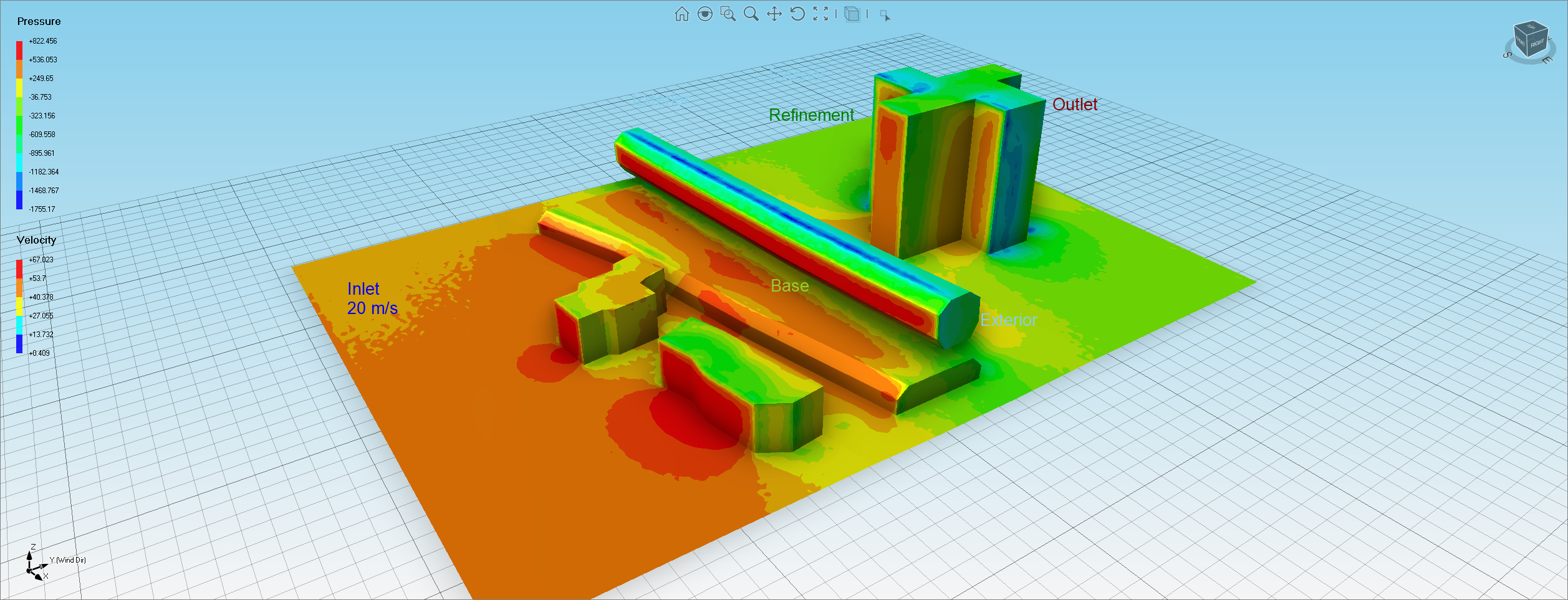Screen dimensions: 1568x600
Task: Click FRONT face of the view cube
Action: (x=1521, y=42)
